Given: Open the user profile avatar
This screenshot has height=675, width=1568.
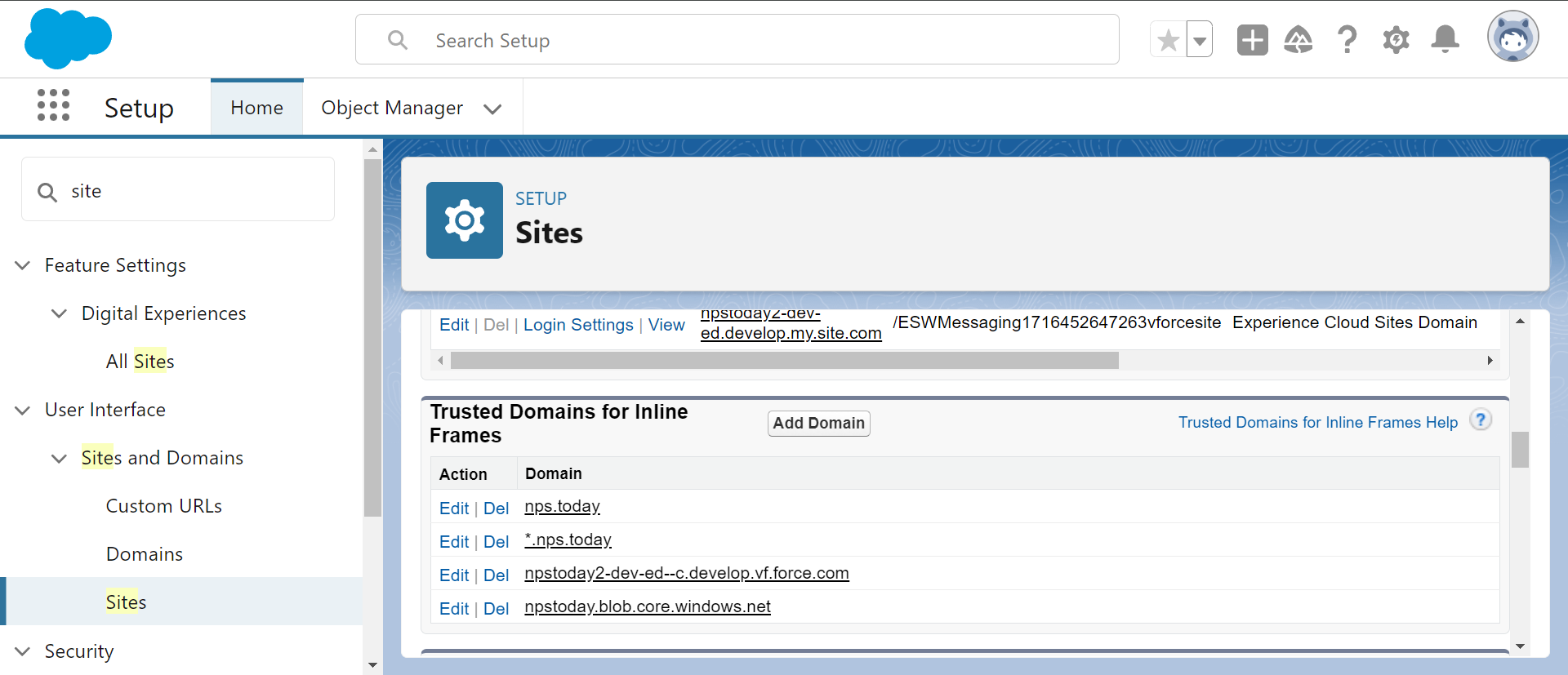Looking at the screenshot, I should pos(1512,37).
